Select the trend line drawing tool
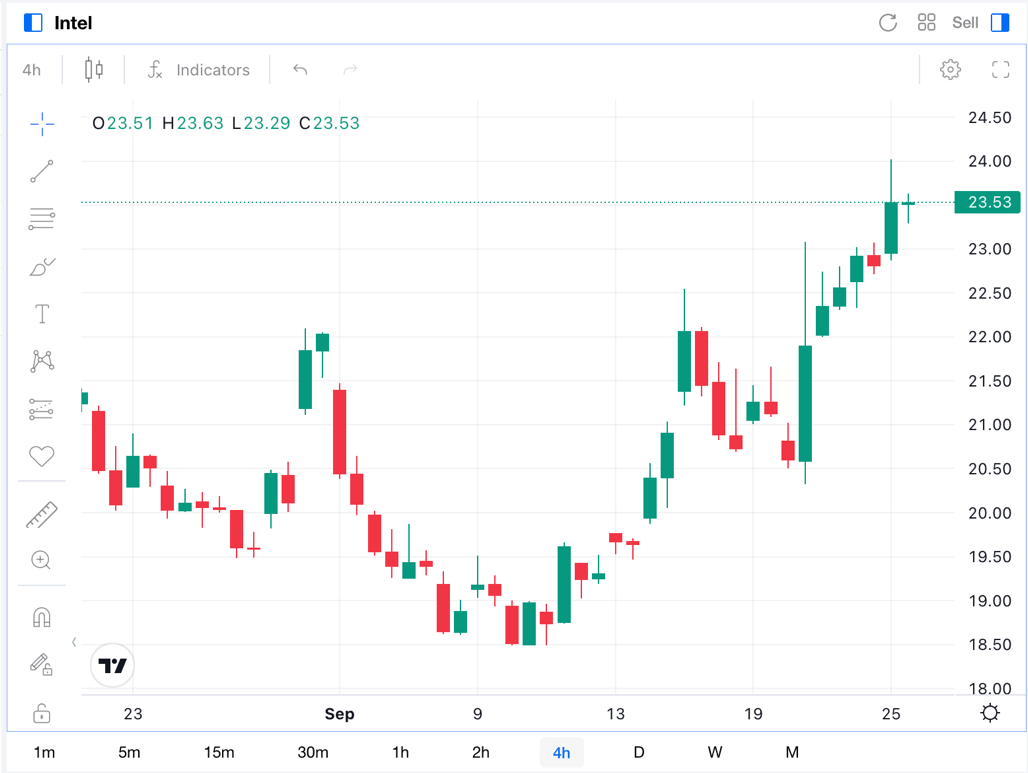This screenshot has width=1028, height=773. pyautogui.click(x=42, y=172)
